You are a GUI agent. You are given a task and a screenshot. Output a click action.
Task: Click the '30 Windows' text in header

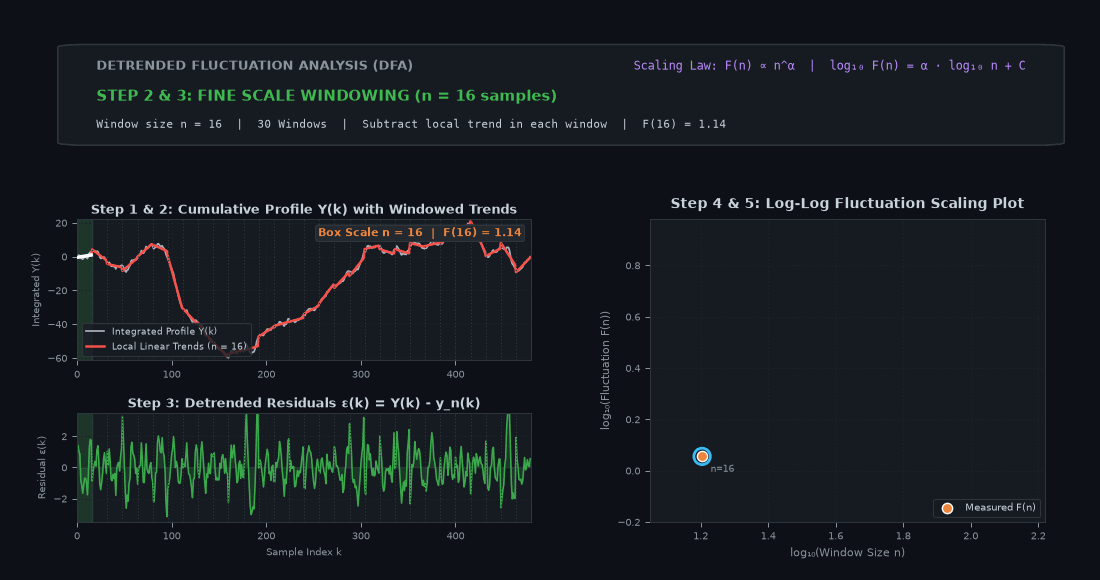click(x=292, y=124)
